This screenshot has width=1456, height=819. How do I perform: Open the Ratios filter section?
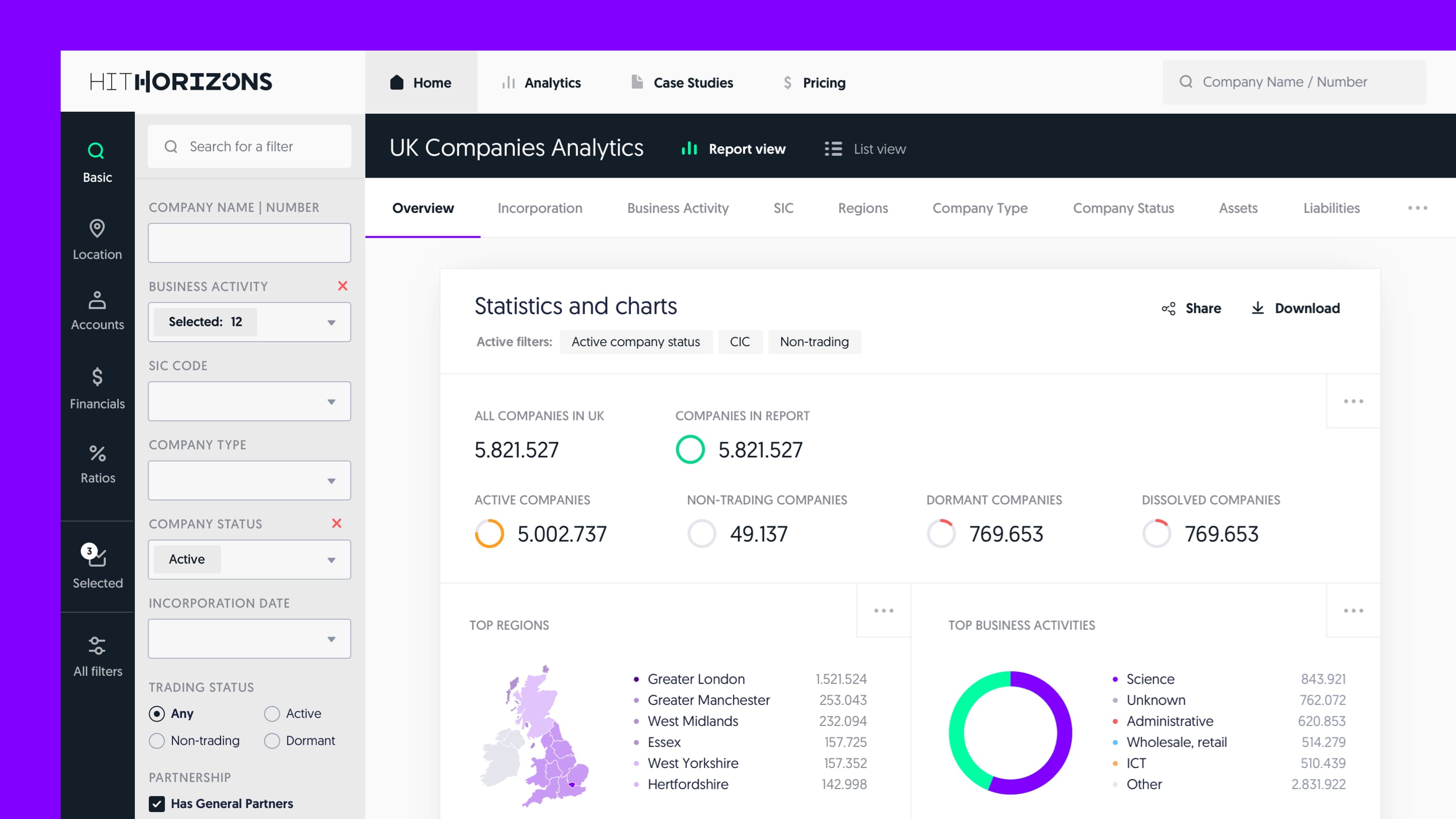(x=97, y=464)
